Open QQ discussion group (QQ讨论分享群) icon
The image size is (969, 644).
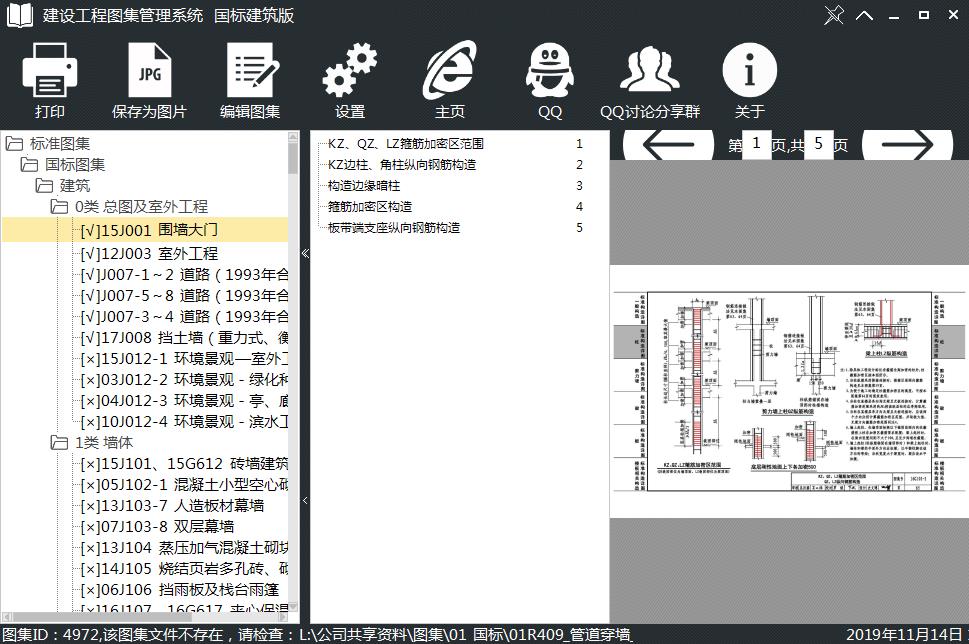[x=650, y=70]
